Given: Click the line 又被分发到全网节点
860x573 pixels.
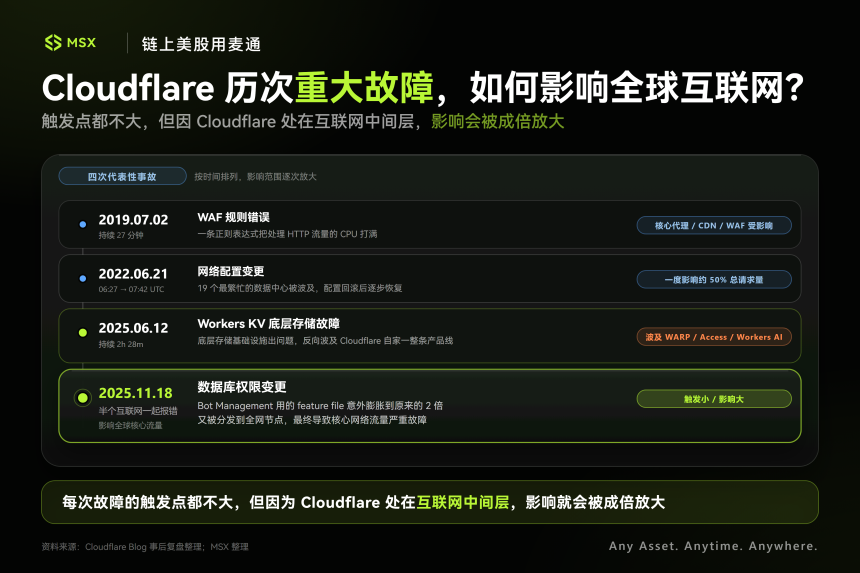Looking at the screenshot, I should (312, 420).
